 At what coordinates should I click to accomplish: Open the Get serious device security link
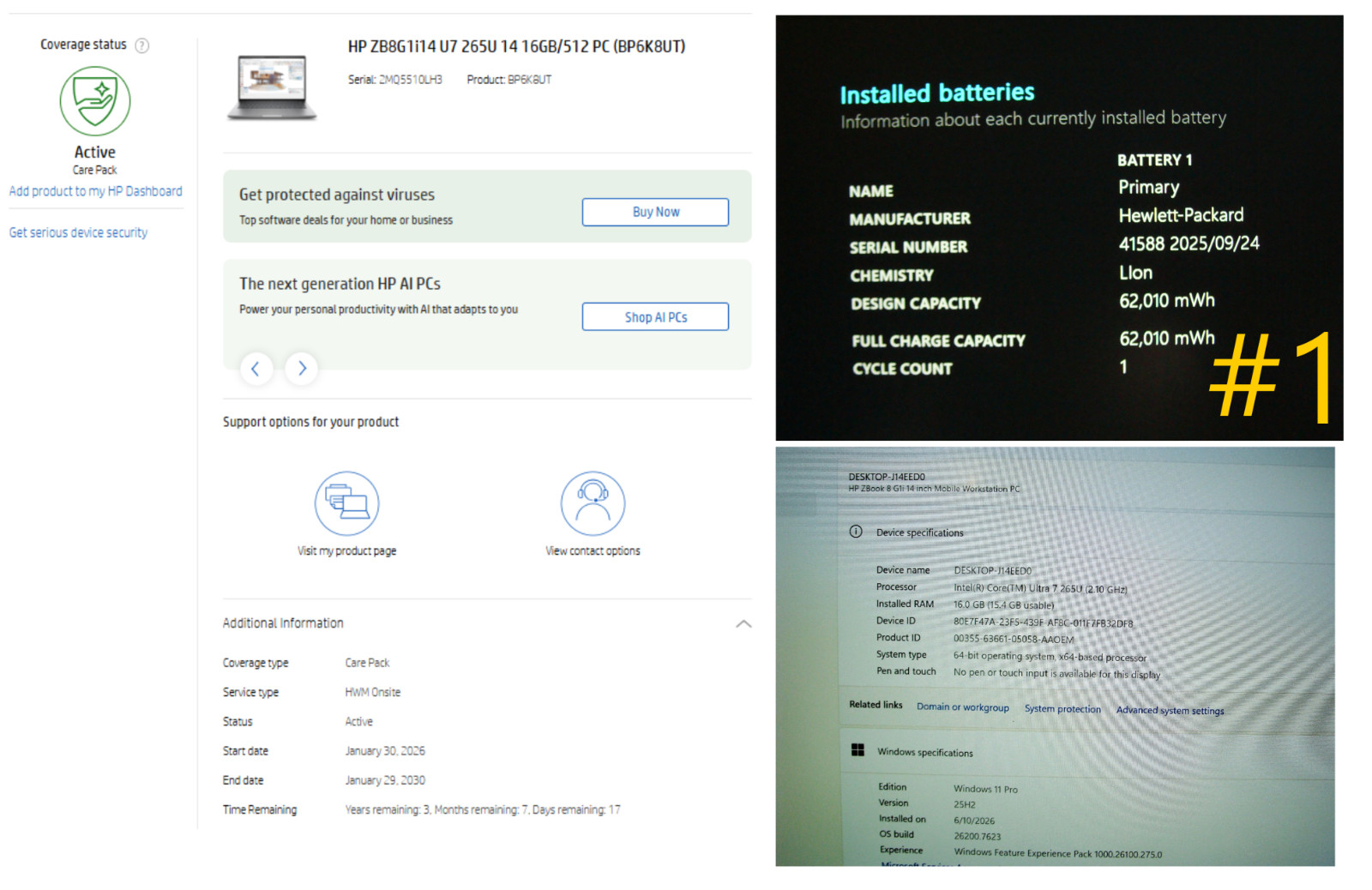pos(78,232)
